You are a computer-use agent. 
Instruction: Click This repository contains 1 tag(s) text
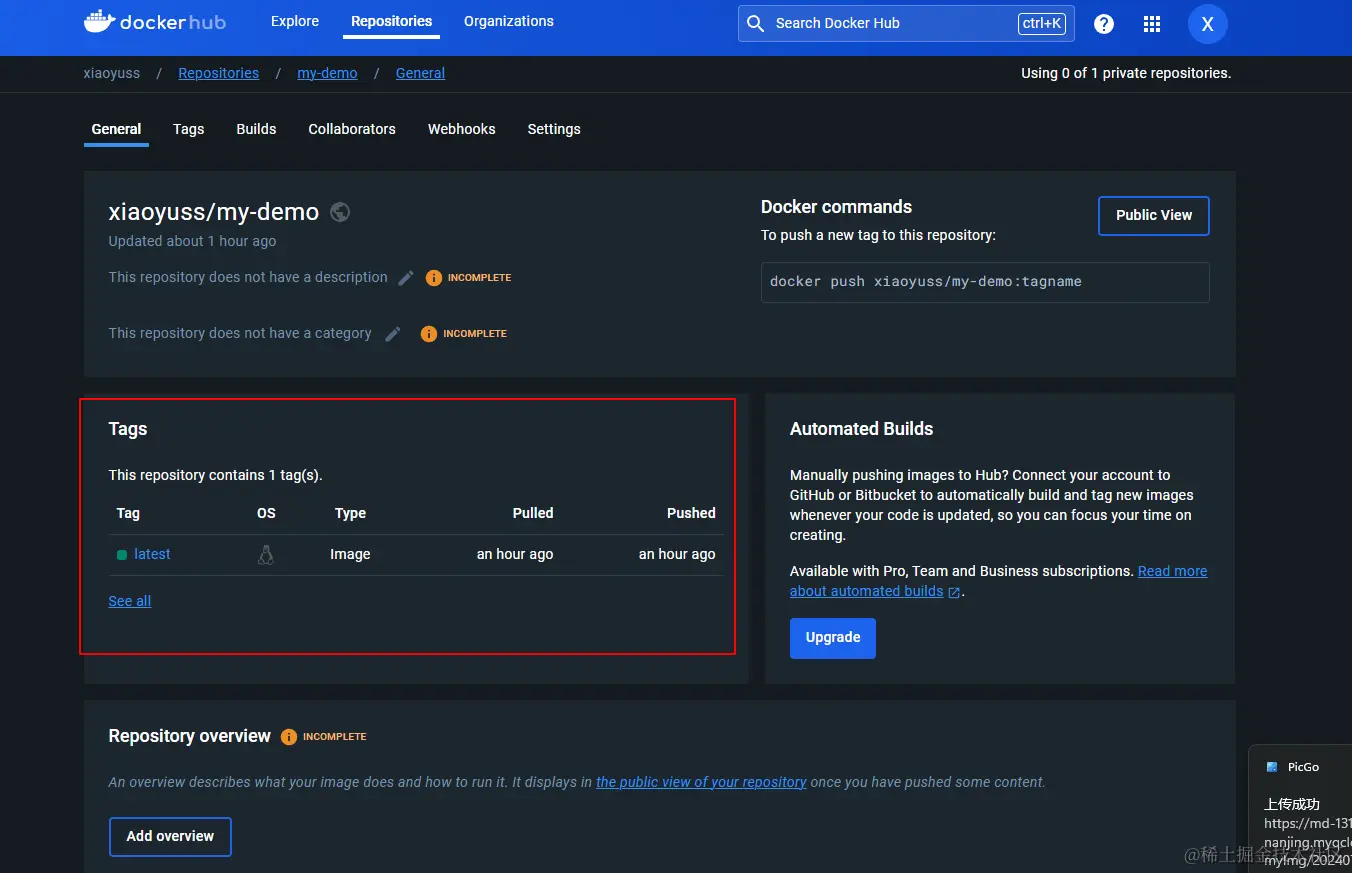[x=215, y=475]
